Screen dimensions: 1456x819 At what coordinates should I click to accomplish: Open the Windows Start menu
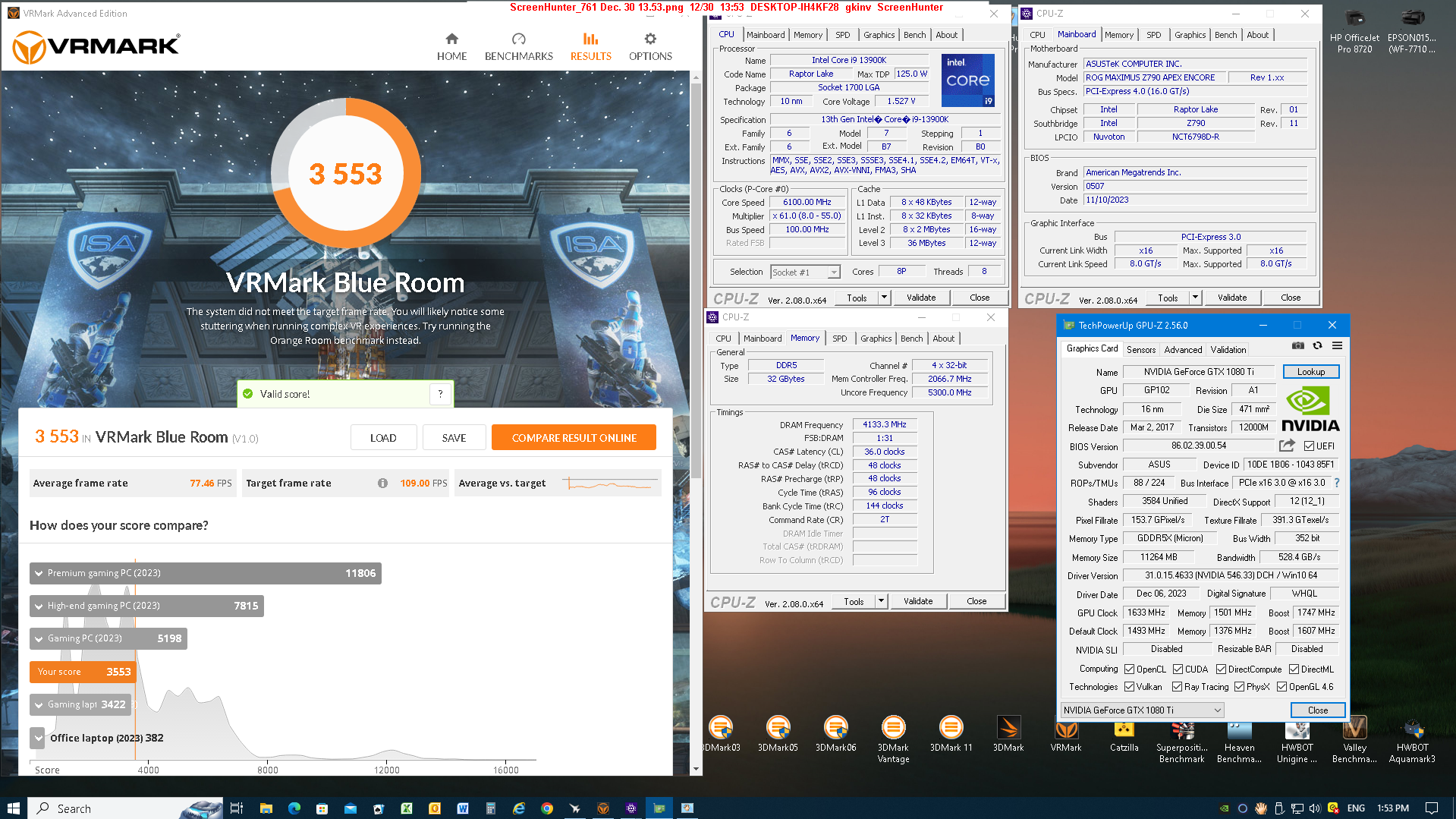click(13, 808)
